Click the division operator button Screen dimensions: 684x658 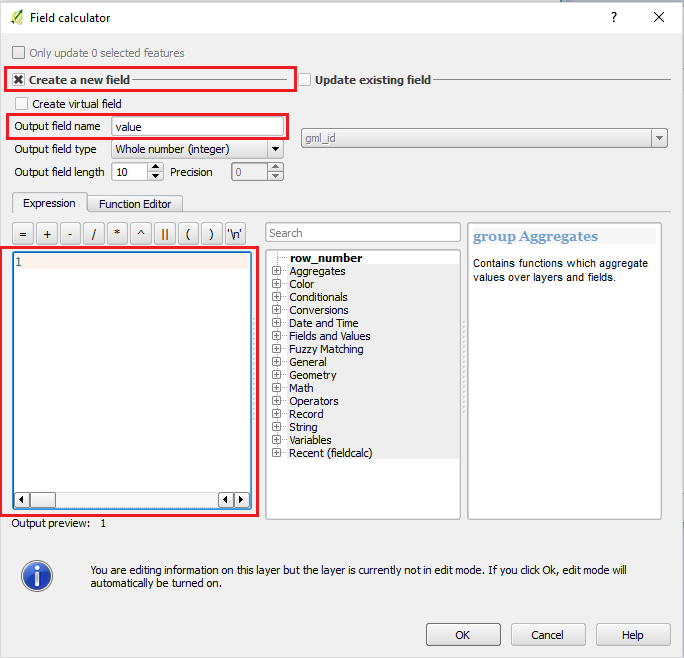tap(94, 234)
